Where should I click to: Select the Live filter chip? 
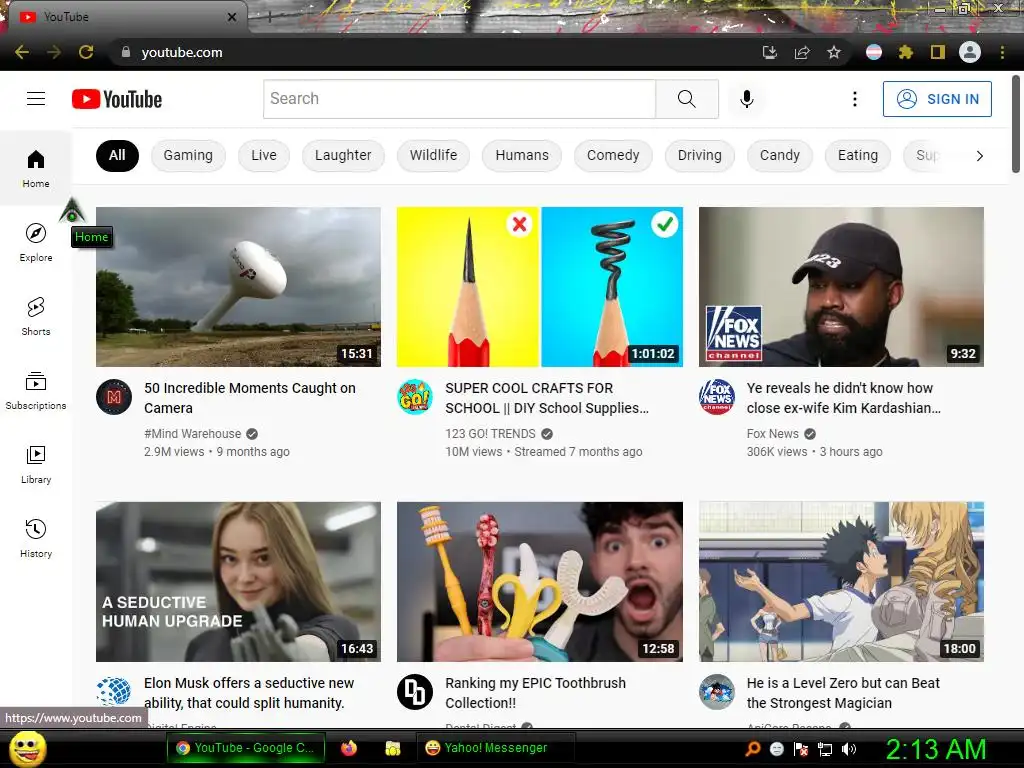click(x=264, y=155)
